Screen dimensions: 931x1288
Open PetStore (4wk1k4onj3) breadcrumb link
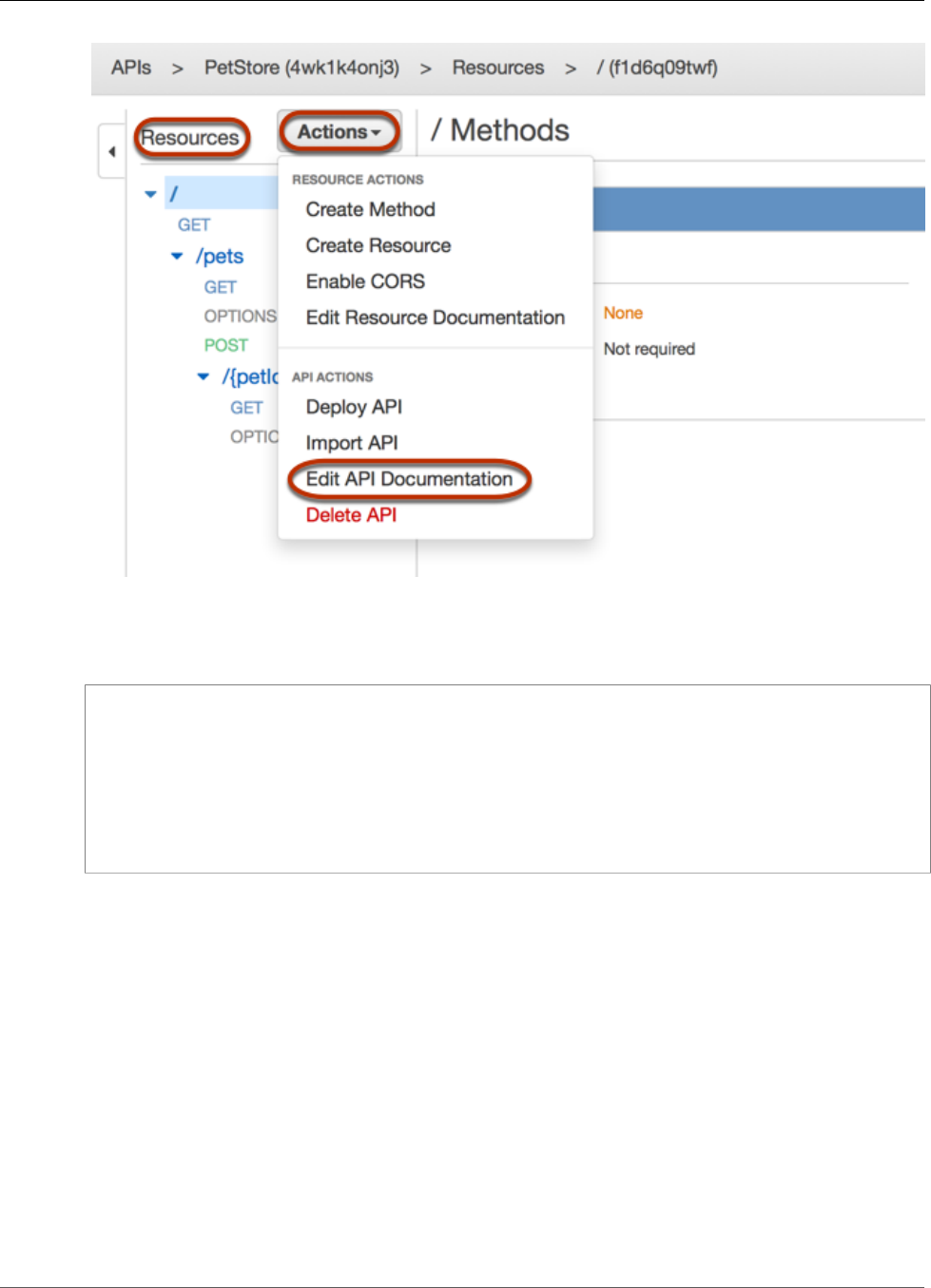[x=301, y=67]
